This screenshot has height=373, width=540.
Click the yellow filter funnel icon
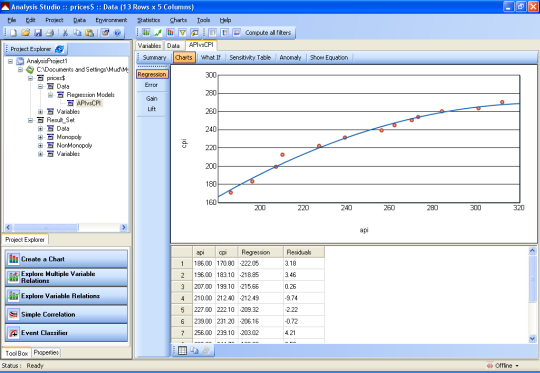(x=183, y=33)
